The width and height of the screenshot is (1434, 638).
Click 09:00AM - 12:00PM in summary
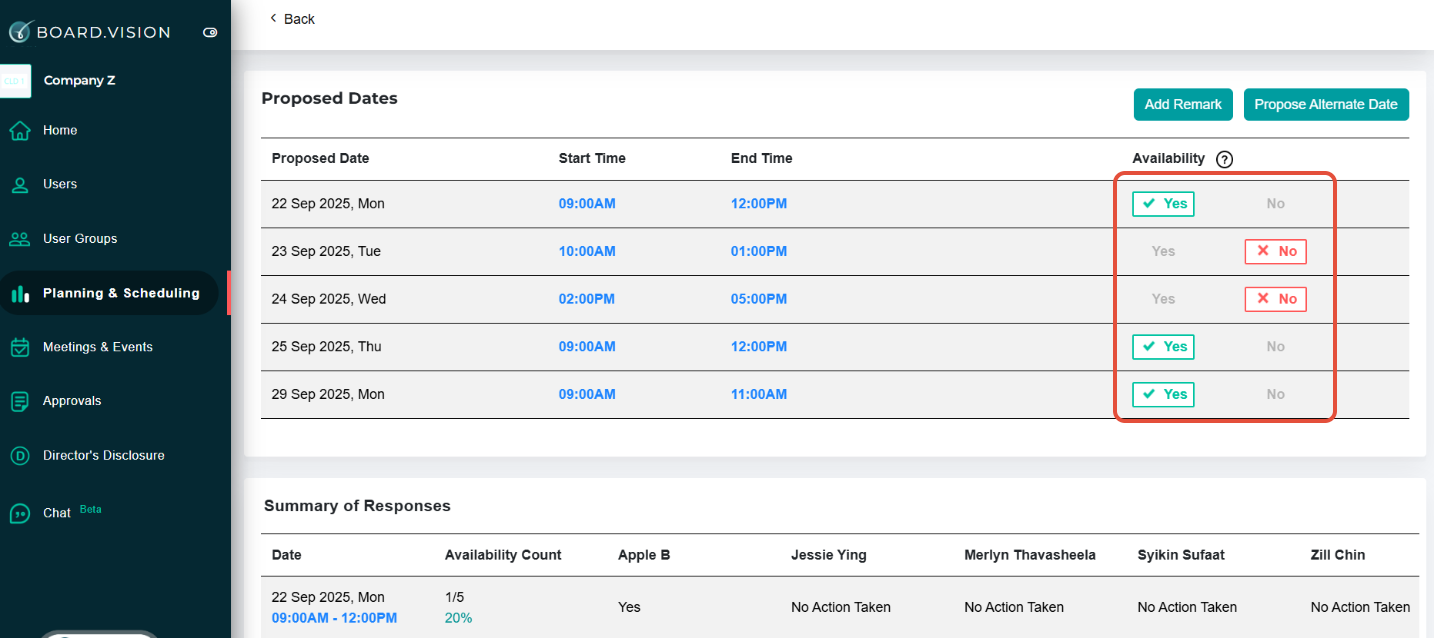tap(334, 618)
